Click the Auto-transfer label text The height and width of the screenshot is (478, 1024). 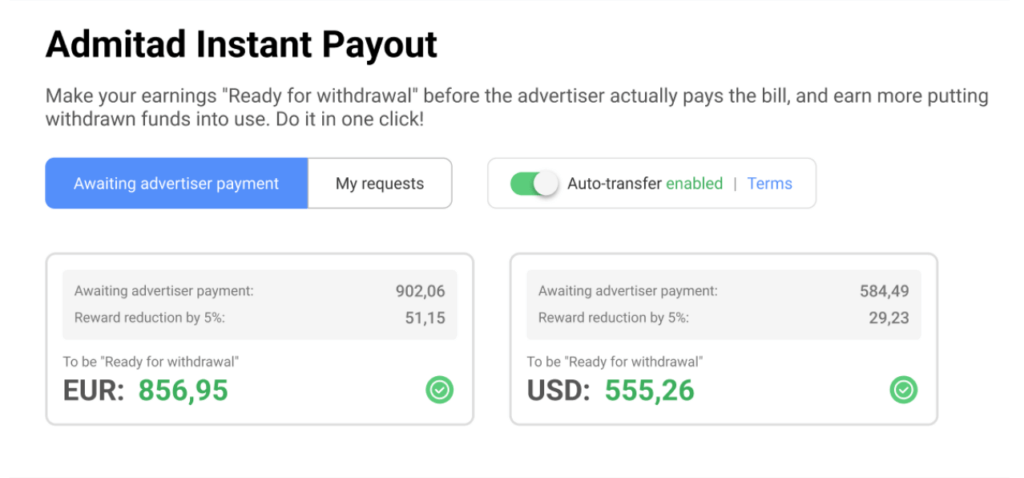click(x=615, y=183)
